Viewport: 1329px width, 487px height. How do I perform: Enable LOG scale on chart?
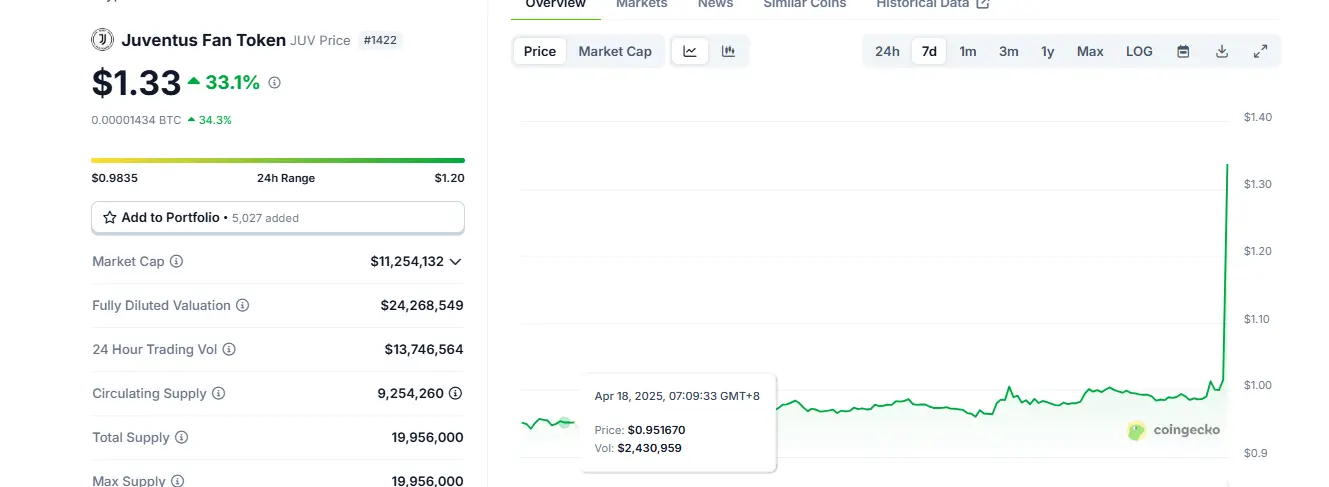(1139, 51)
